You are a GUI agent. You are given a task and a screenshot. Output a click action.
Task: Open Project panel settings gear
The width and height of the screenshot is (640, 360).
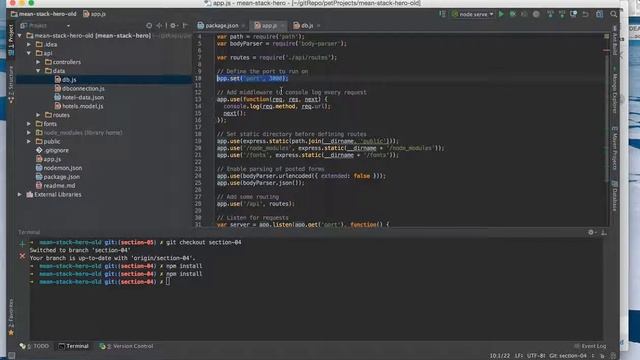tap(173, 25)
